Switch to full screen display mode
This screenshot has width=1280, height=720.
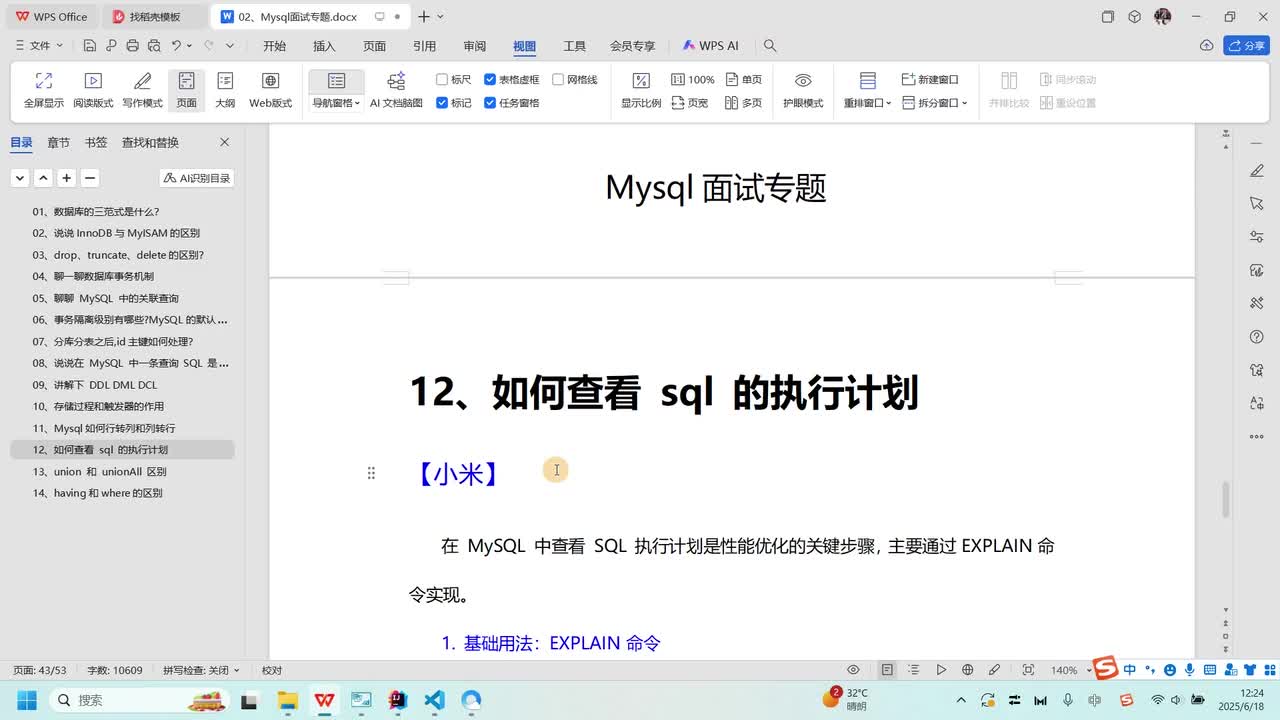[x=43, y=90]
